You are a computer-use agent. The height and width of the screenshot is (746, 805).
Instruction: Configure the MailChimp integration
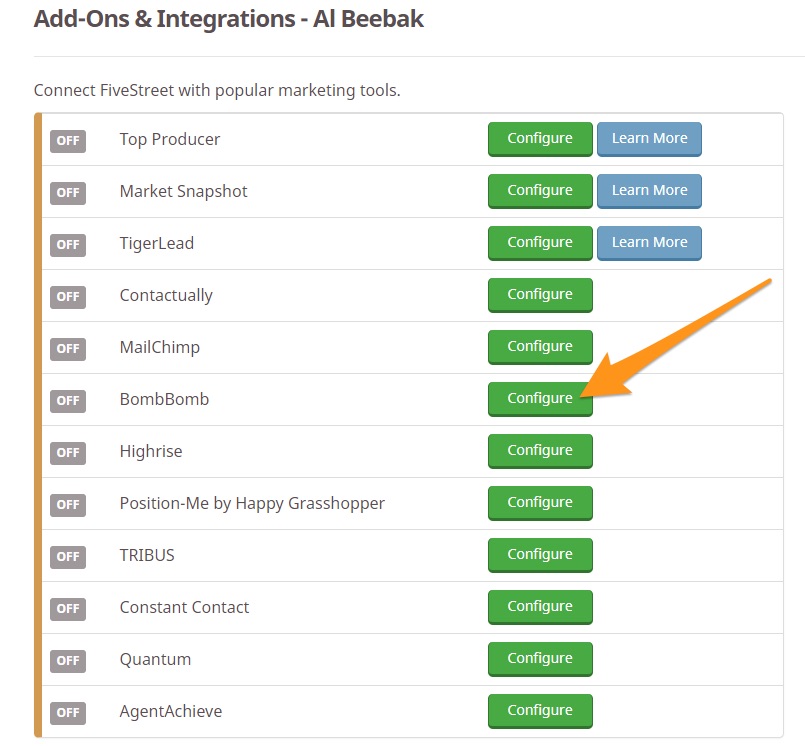(x=540, y=347)
